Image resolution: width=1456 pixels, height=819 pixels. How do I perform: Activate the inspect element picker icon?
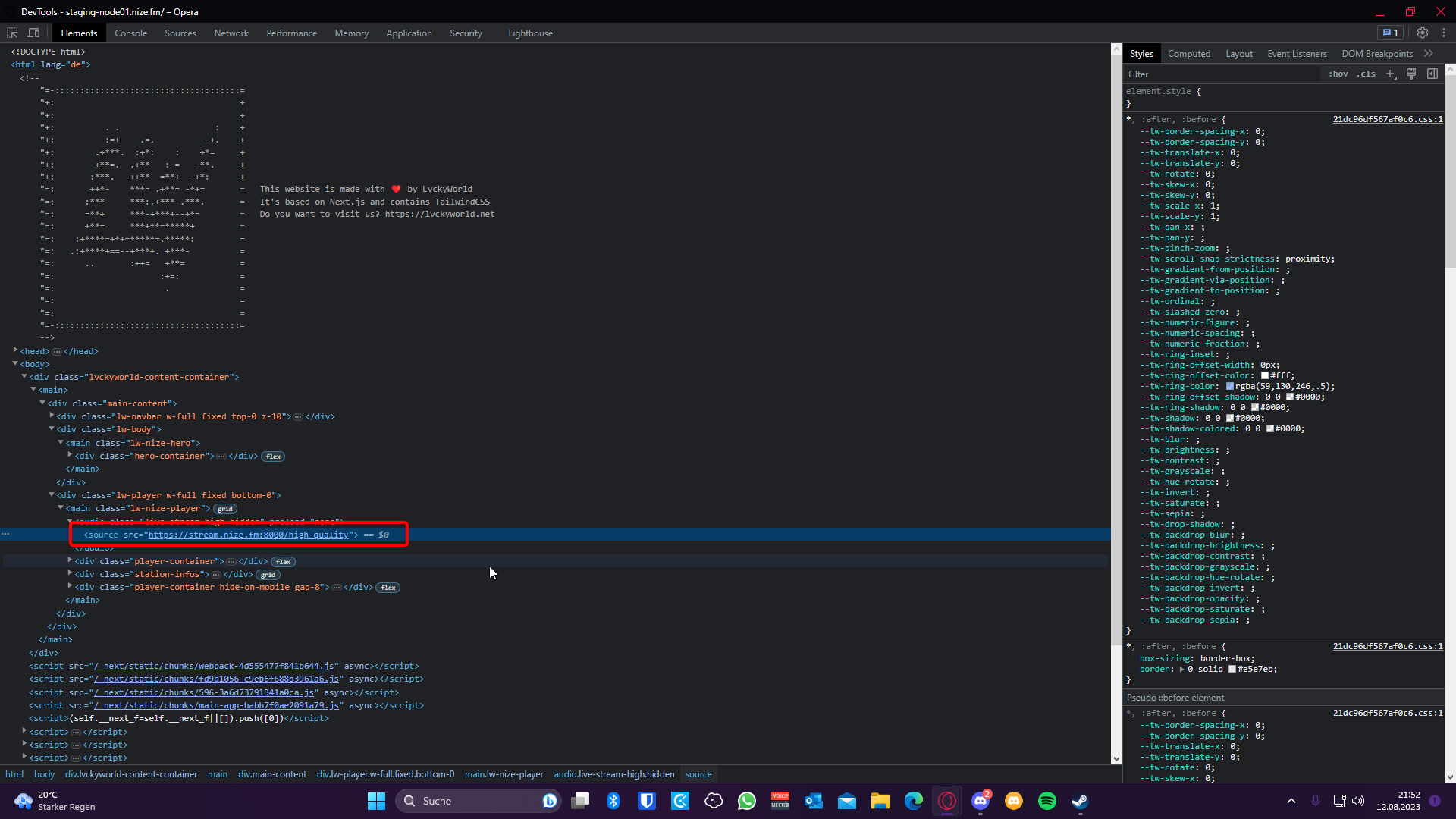coord(12,33)
